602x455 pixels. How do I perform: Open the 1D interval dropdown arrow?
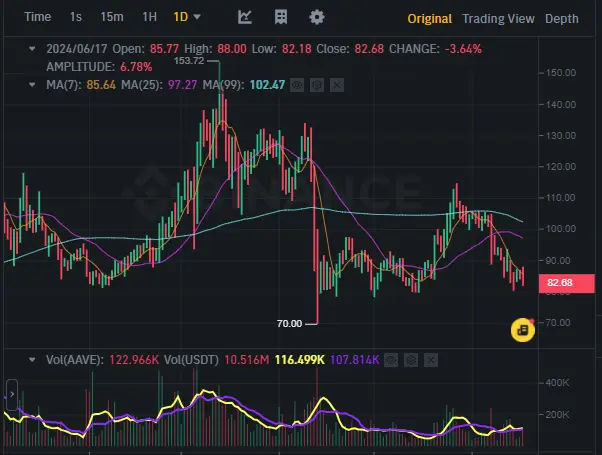(x=197, y=17)
